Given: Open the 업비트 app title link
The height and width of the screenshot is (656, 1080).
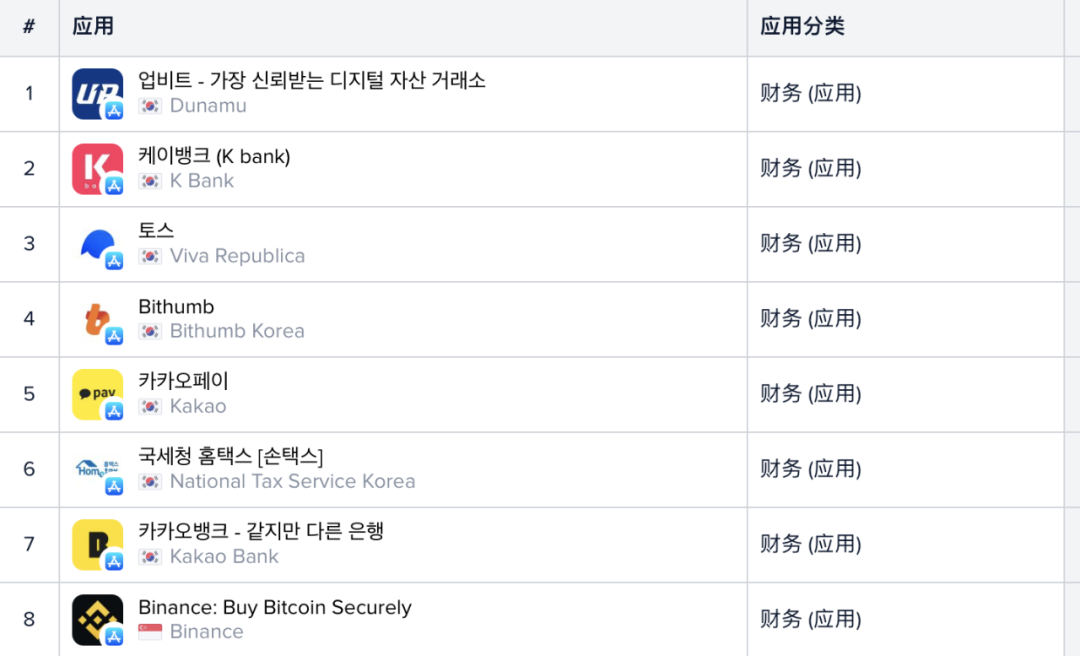Looking at the screenshot, I should click(312, 80).
